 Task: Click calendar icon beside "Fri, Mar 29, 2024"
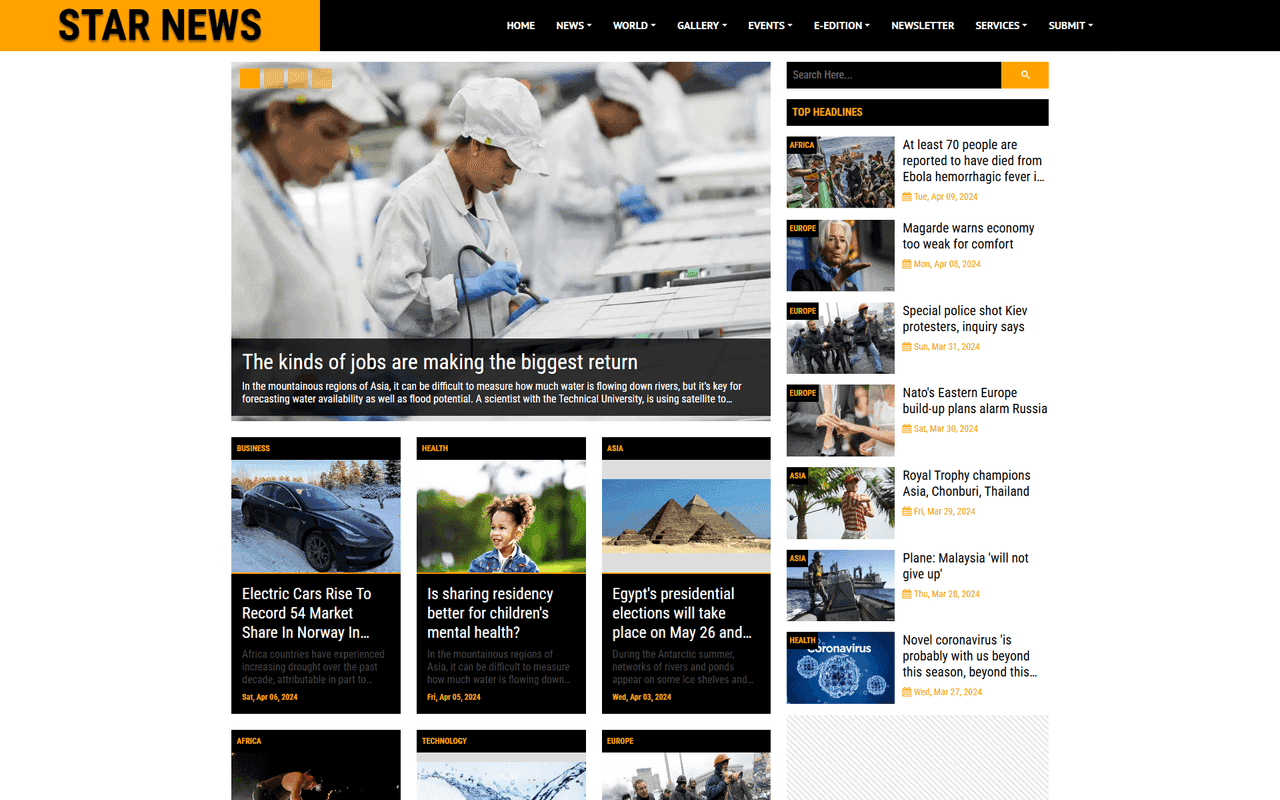(x=908, y=511)
